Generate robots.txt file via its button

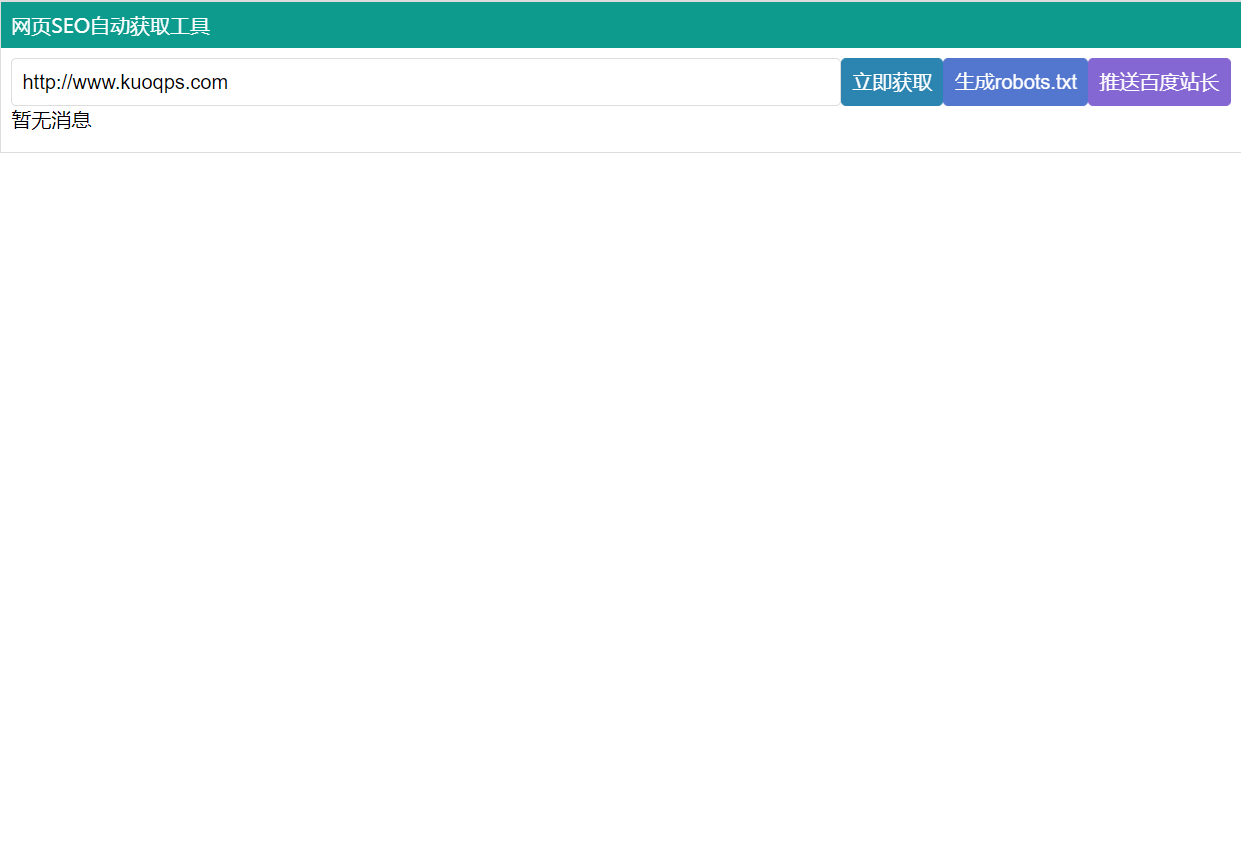click(x=1014, y=82)
